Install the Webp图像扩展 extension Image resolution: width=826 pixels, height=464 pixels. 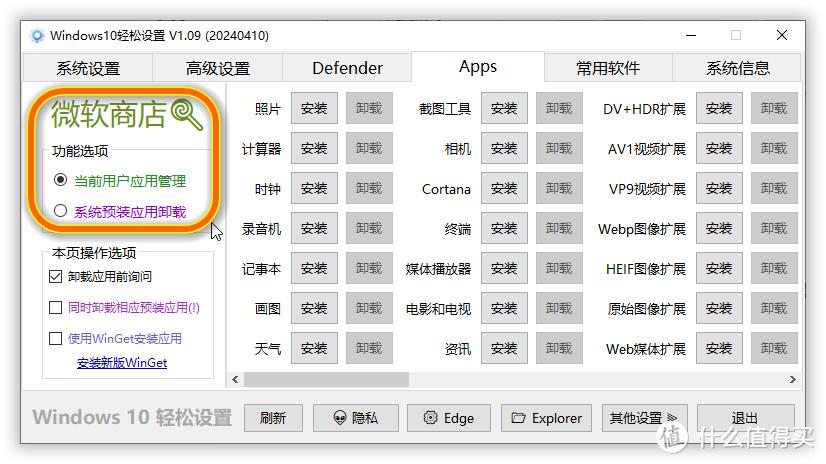(719, 229)
